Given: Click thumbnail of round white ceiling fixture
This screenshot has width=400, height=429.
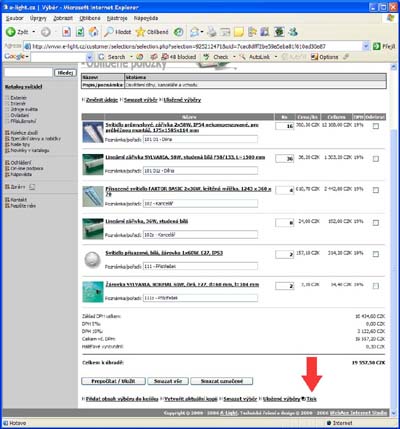Looking at the screenshot, I should click(x=92, y=260).
